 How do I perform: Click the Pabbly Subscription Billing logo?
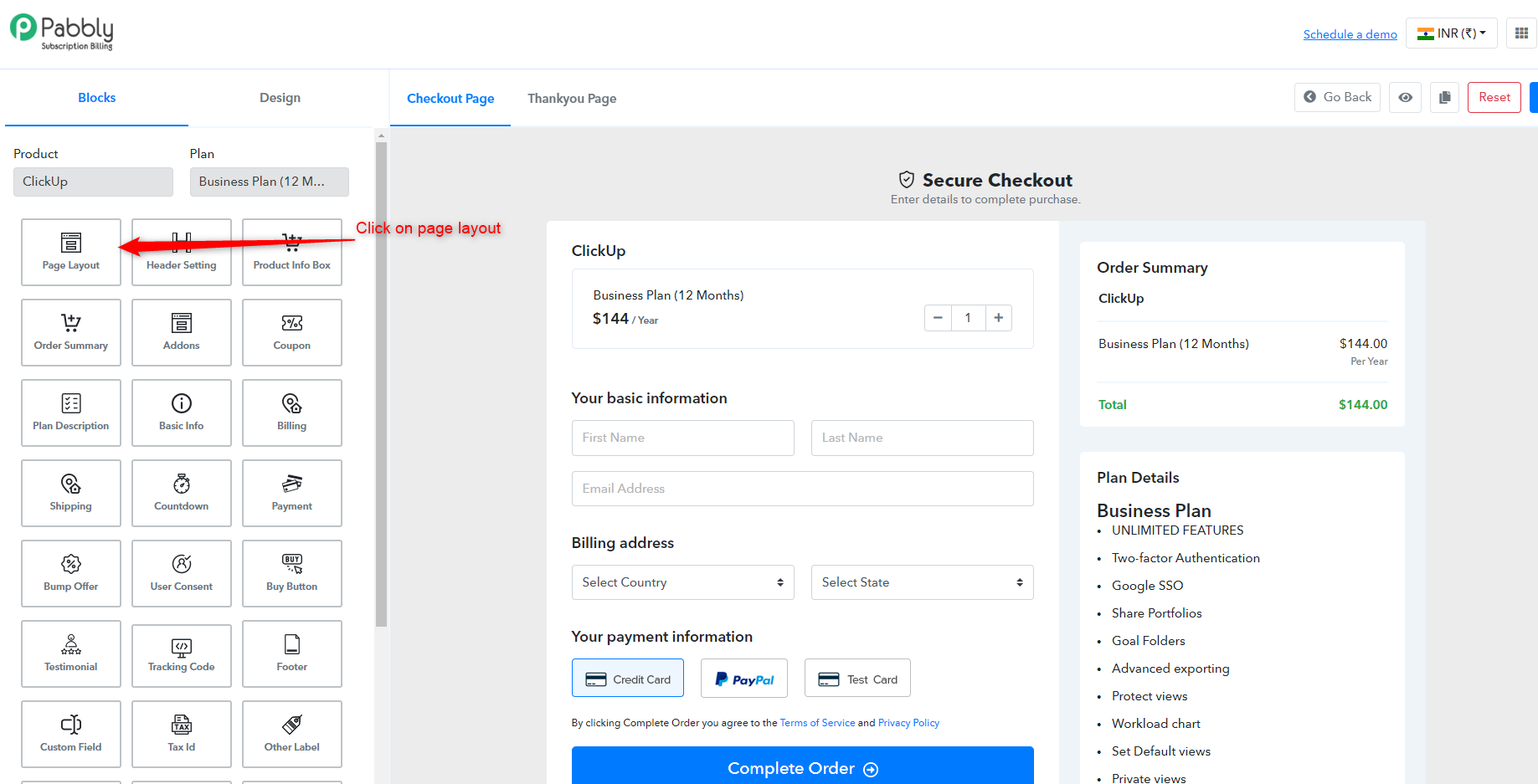click(x=62, y=33)
